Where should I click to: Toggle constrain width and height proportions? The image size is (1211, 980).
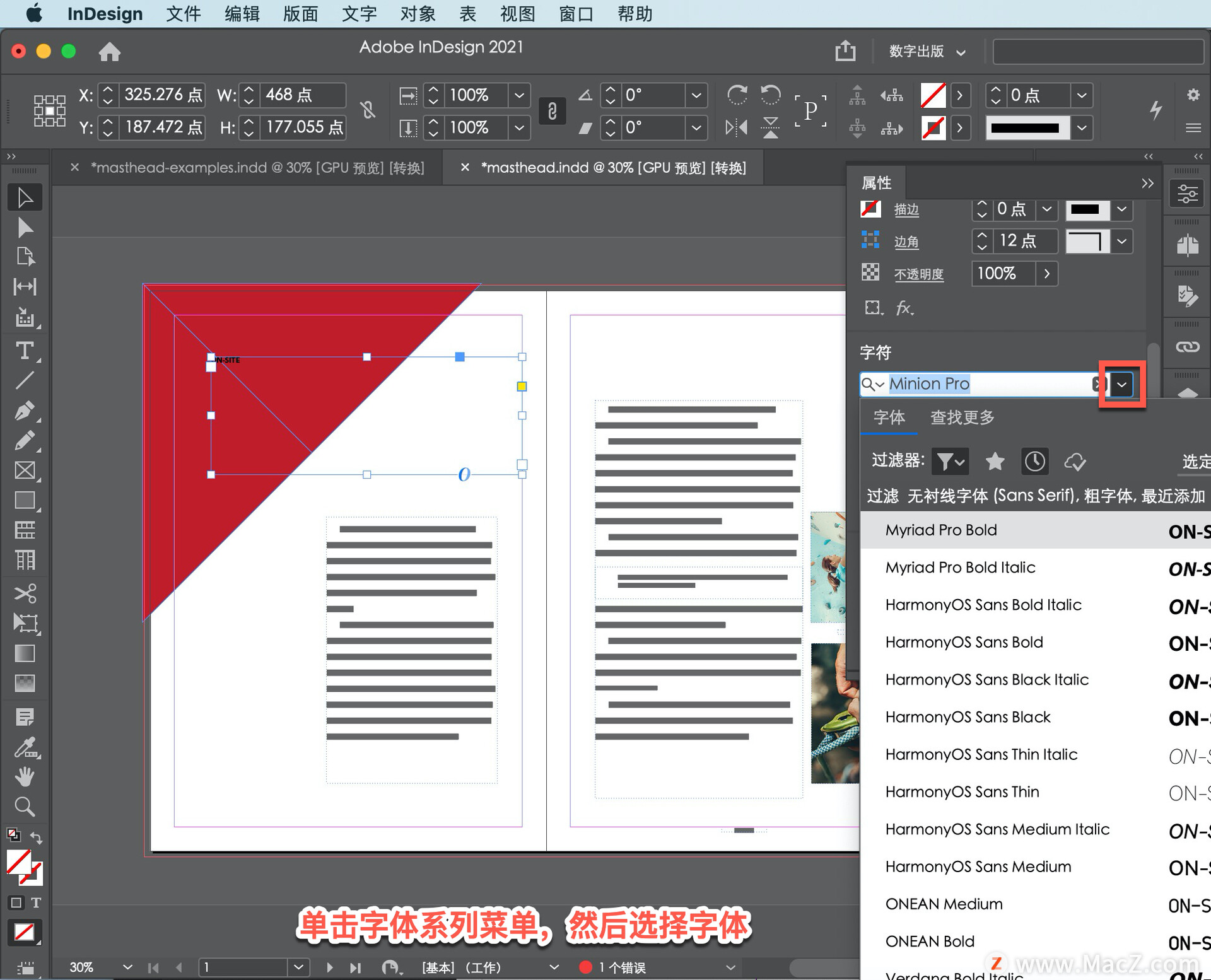368,110
